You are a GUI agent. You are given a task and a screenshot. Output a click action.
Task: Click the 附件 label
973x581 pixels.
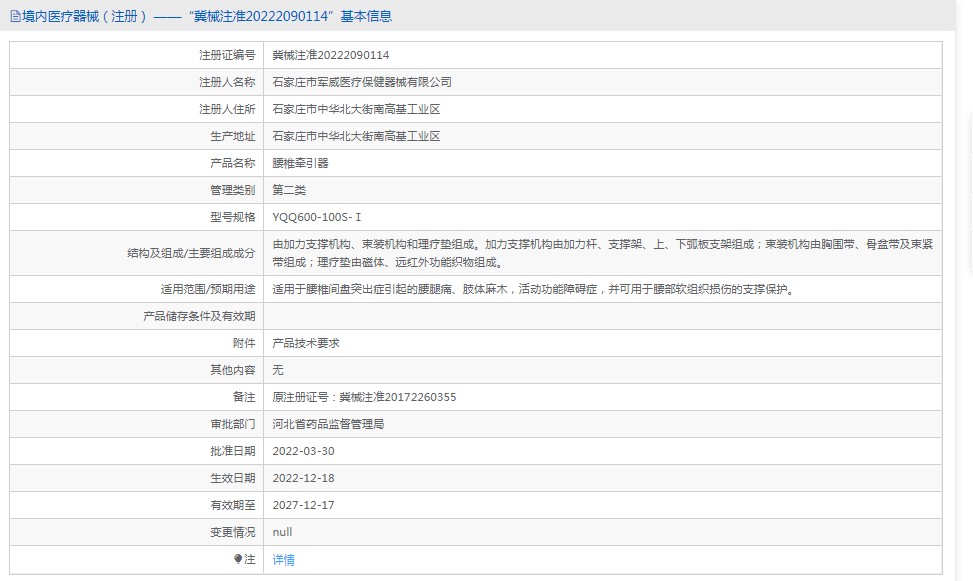click(x=244, y=343)
